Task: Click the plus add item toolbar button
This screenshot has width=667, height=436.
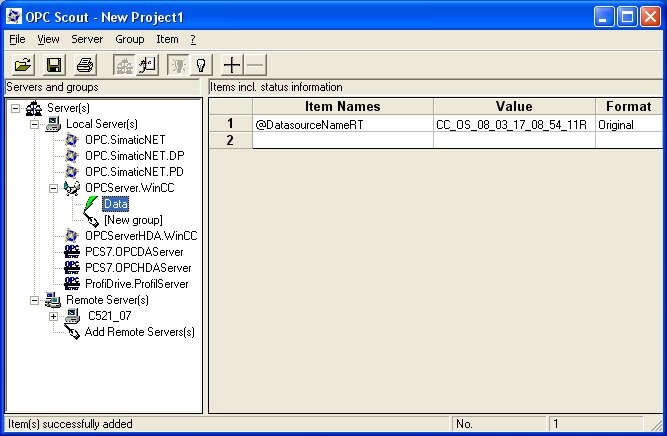Action: pyautogui.click(x=232, y=65)
